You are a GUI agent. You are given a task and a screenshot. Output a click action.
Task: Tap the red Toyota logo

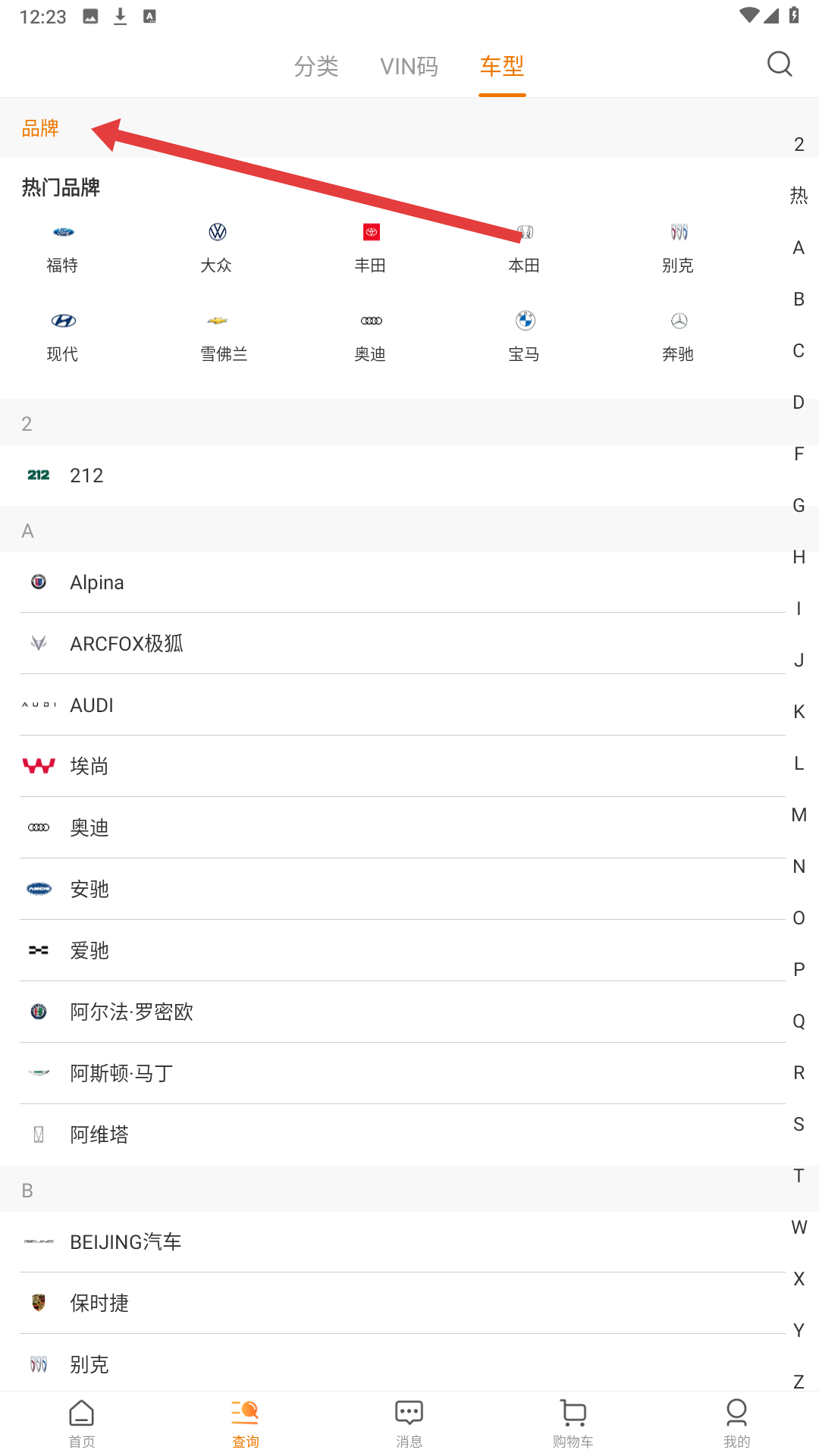pyautogui.click(x=371, y=233)
